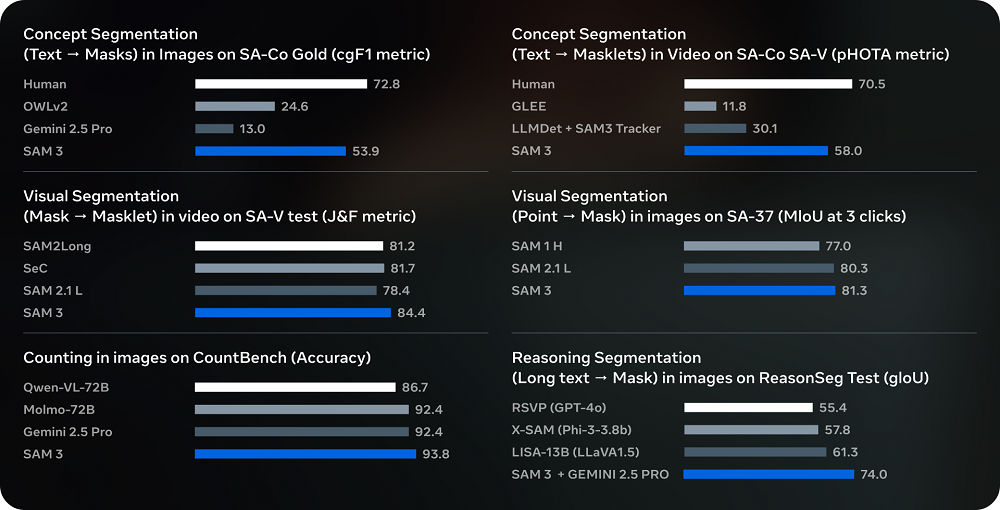Click the SeC bar showing 81.7

(289, 268)
